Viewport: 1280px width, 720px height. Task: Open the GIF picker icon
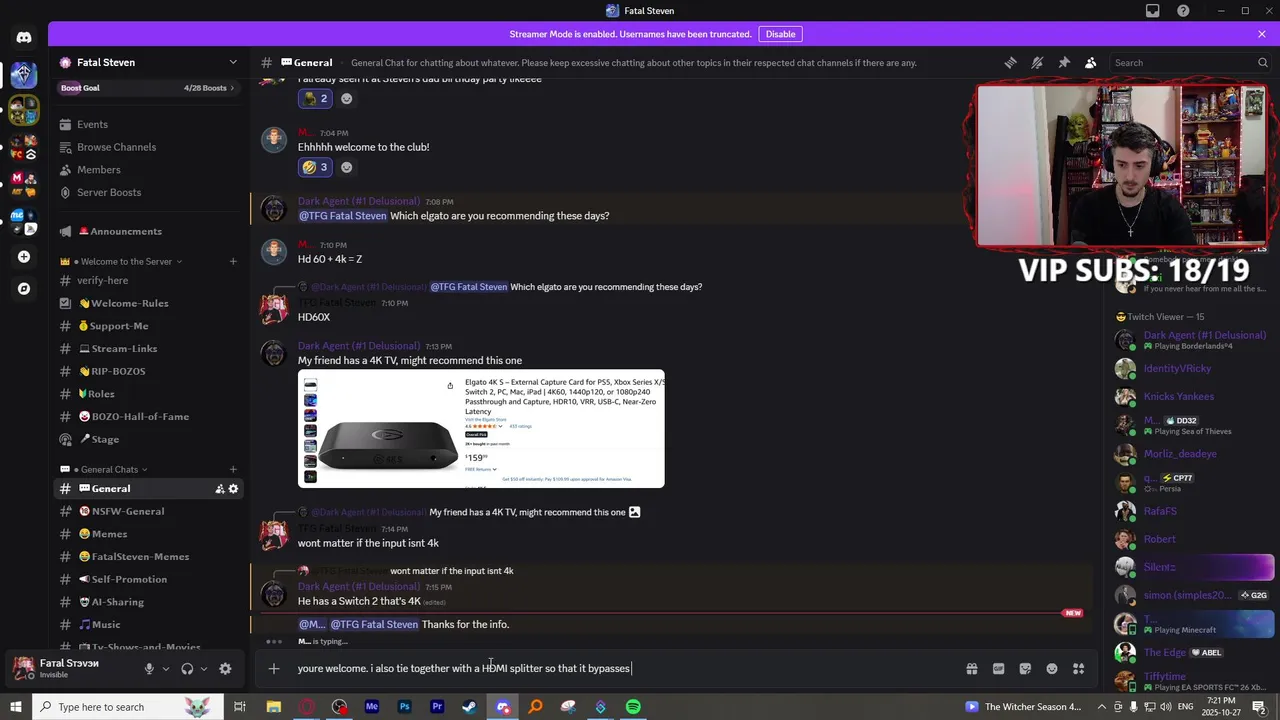point(998,669)
